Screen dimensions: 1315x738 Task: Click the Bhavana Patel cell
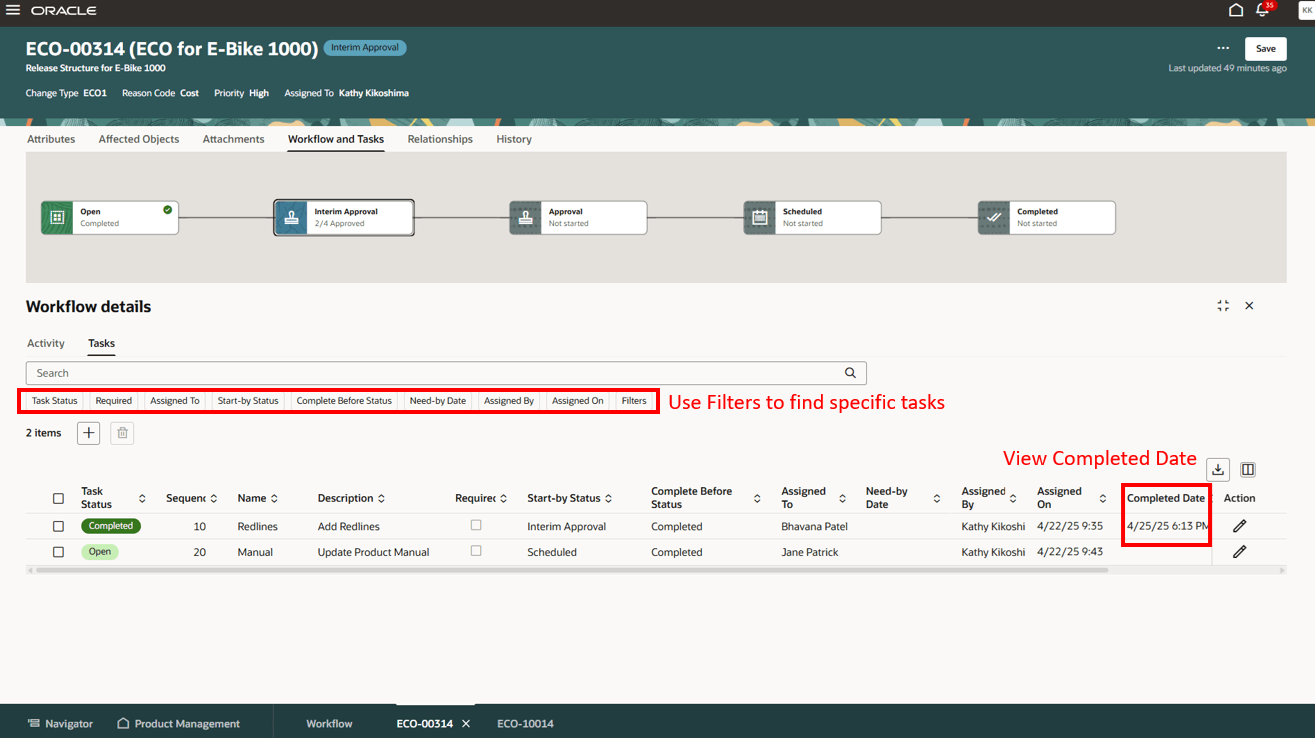click(x=814, y=526)
